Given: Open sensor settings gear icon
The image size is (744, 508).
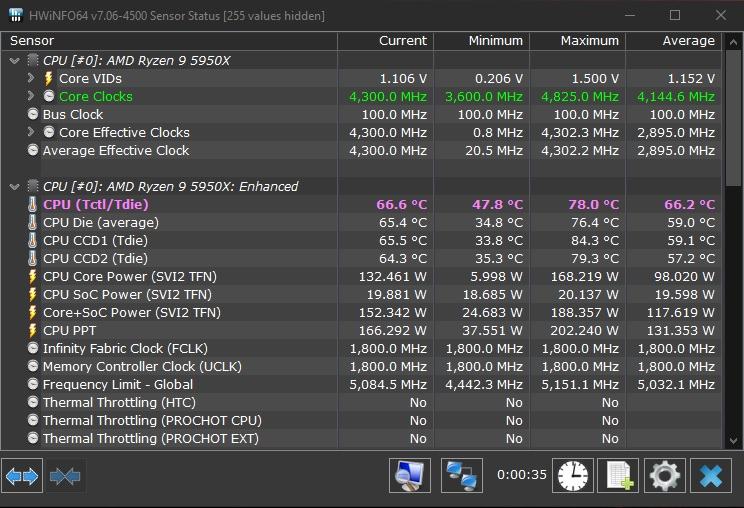Looking at the screenshot, I should click(x=664, y=475).
